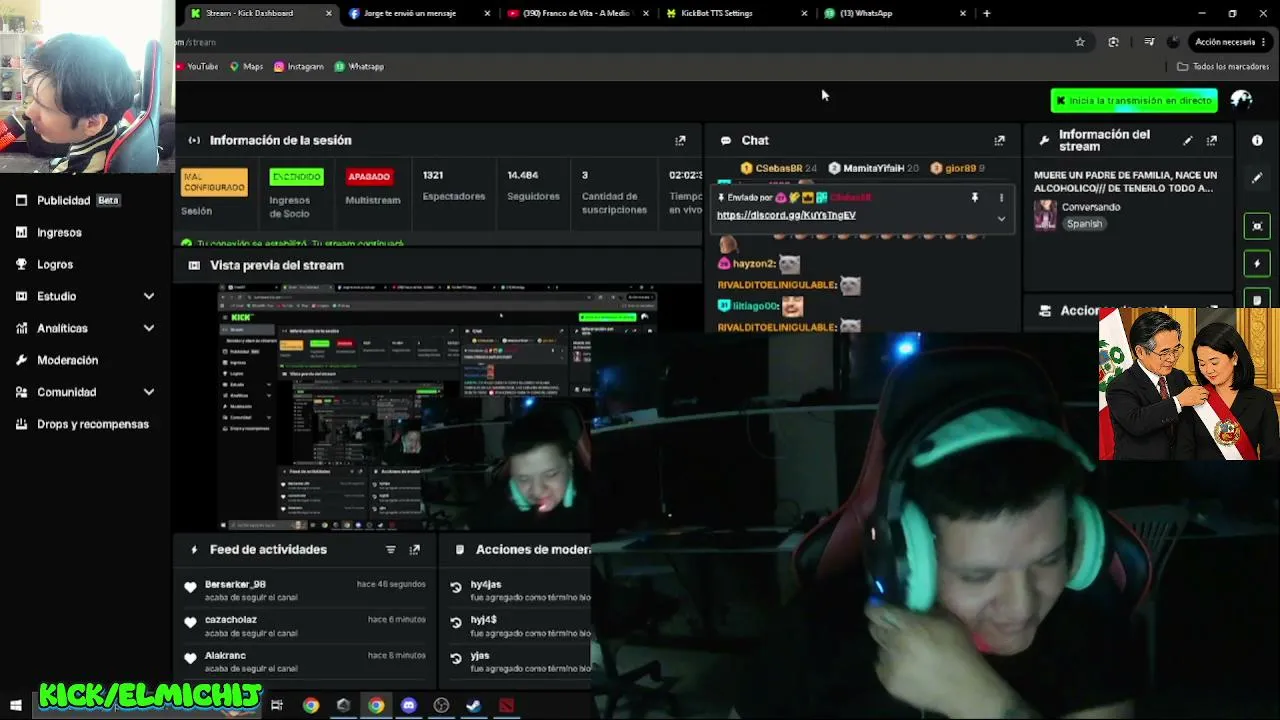This screenshot has width=1280, height=720.
Task: Expand the Analíticas sidebar chevron
Action: 149,328
